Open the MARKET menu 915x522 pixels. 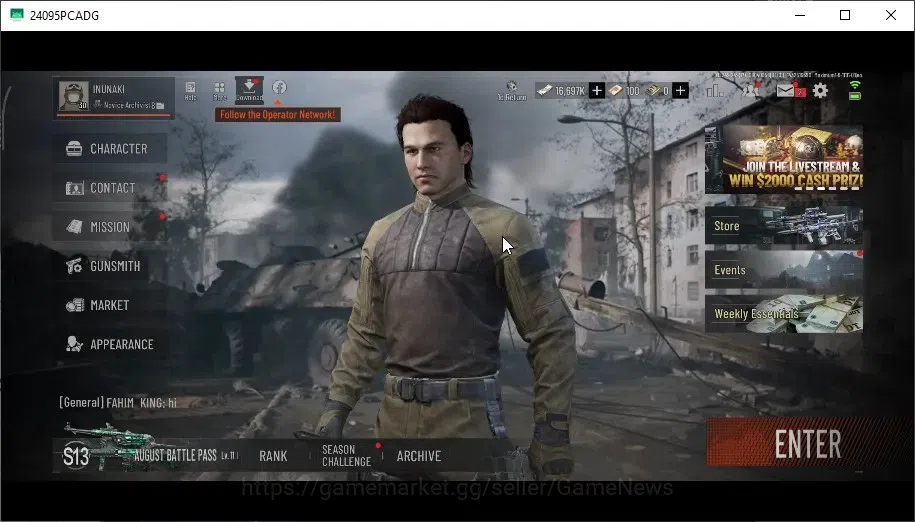(110, 305)
